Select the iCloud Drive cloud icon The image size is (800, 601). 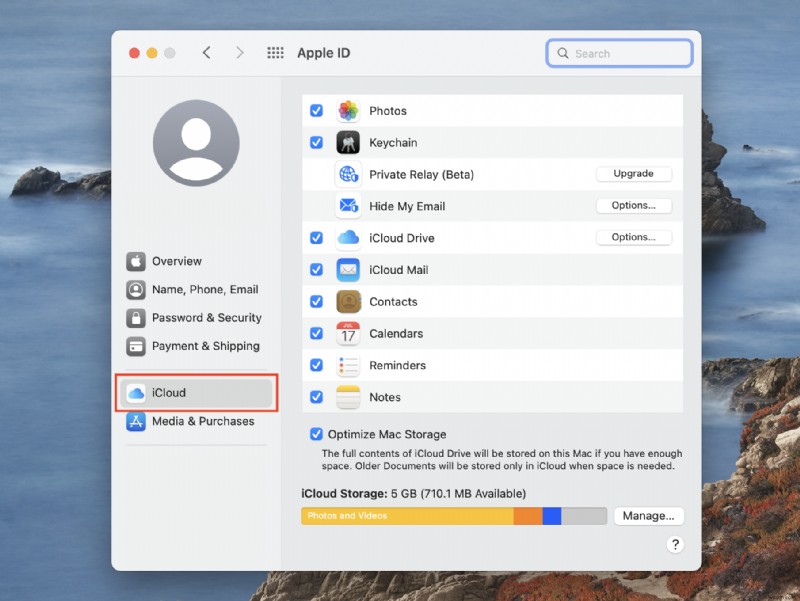pyautogui.click(x=349, y=237)
